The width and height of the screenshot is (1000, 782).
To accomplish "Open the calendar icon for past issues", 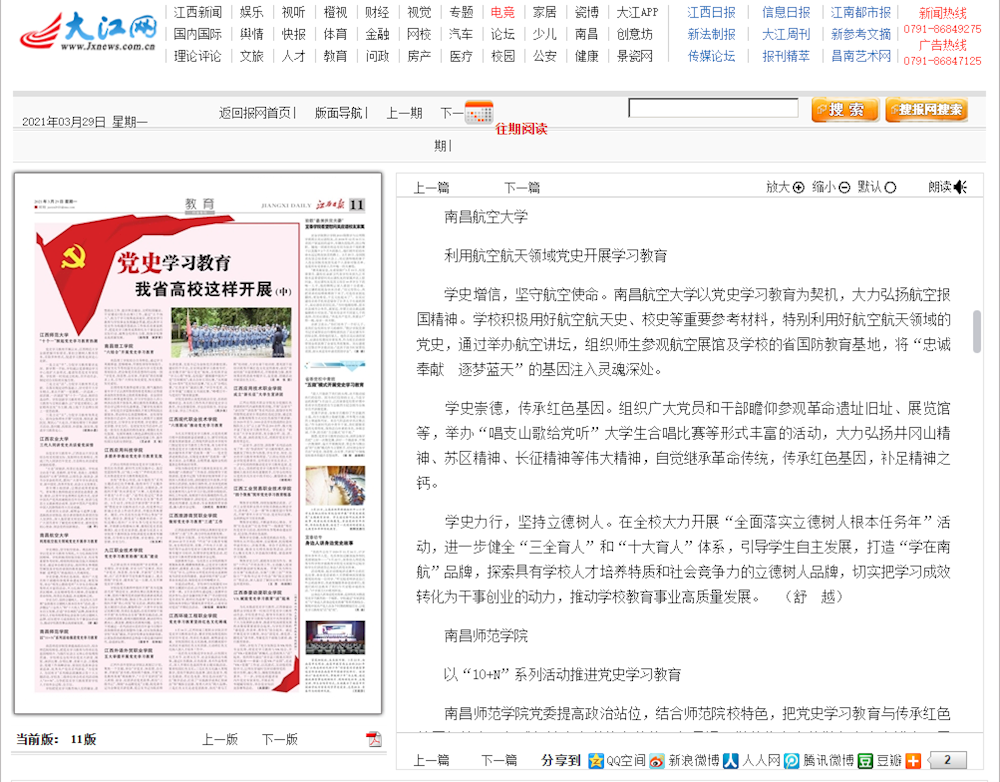I will pyautogui.click(x=479, y=111).
